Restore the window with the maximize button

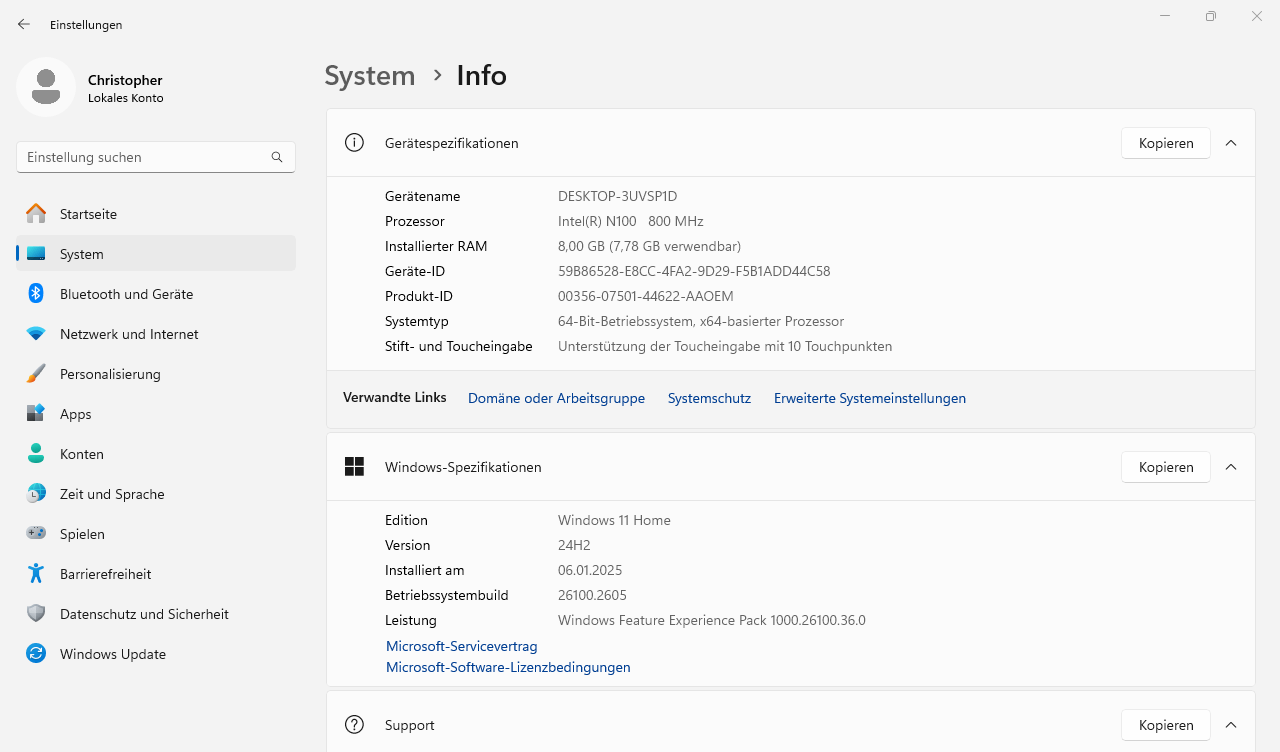1211,16
